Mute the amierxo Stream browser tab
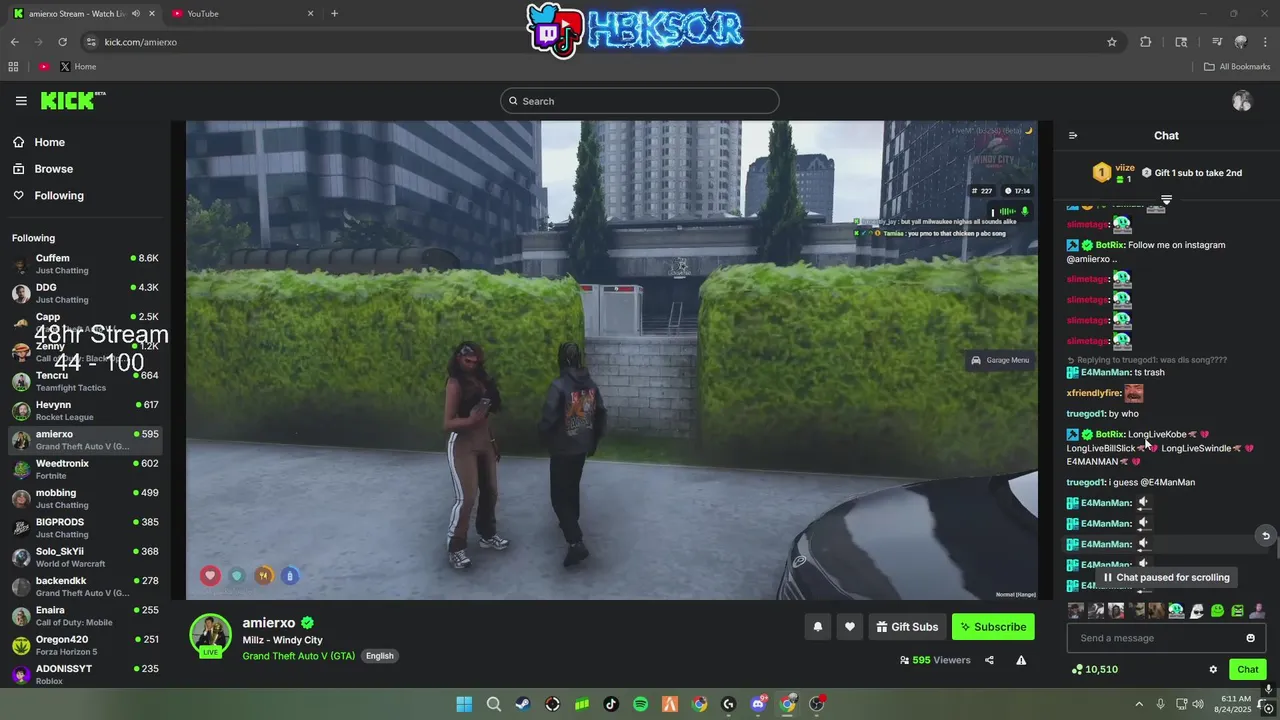The image size is (1280, 720). [x=135, y=13]
